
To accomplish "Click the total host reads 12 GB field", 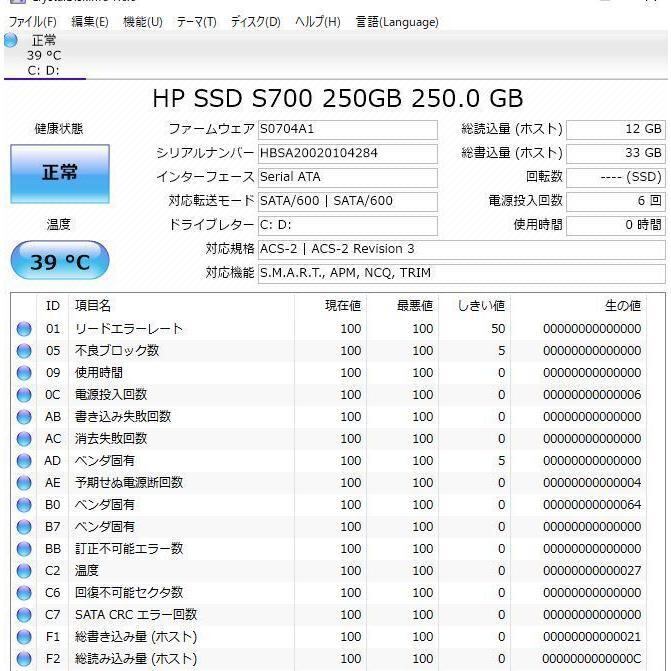I will (x=616, y=130).
